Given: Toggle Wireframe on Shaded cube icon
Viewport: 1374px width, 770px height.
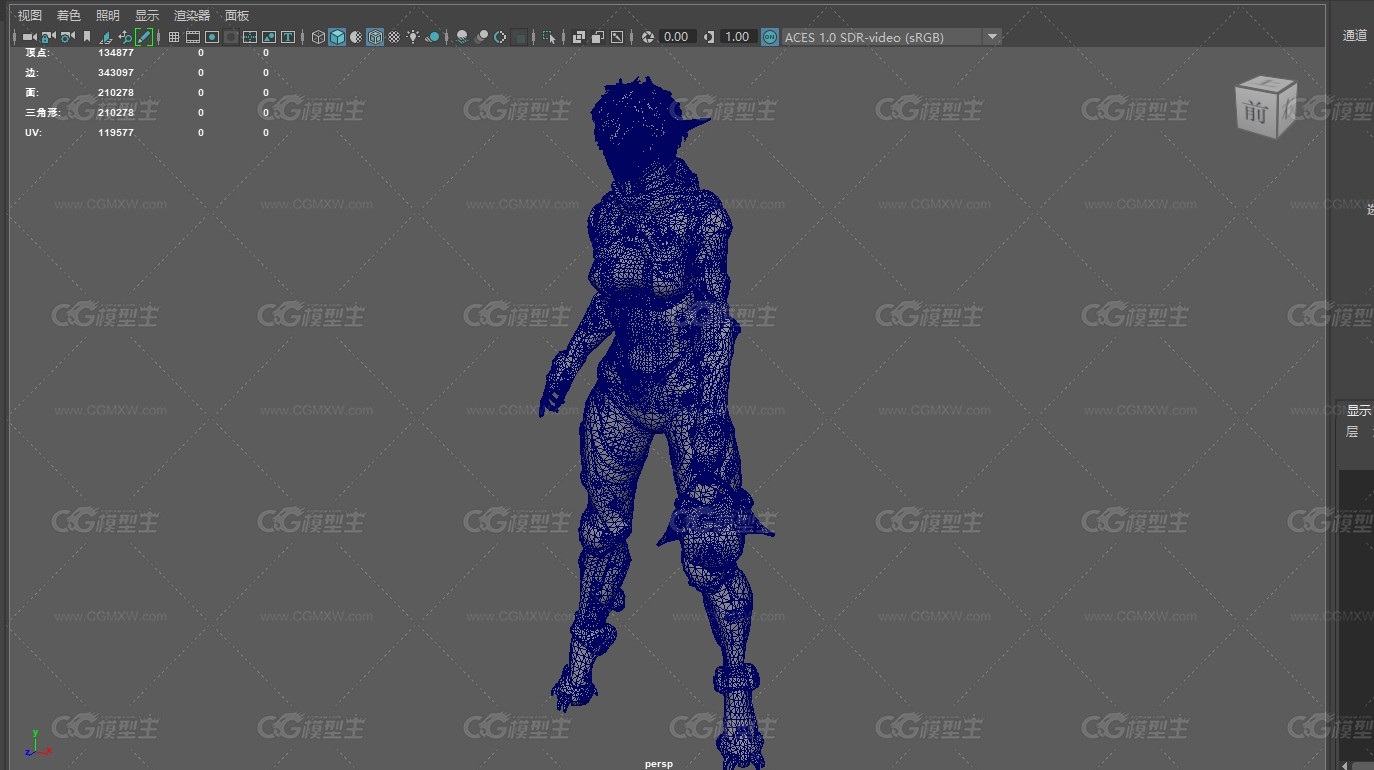Looking at the screenshot, I should [375, 37].
